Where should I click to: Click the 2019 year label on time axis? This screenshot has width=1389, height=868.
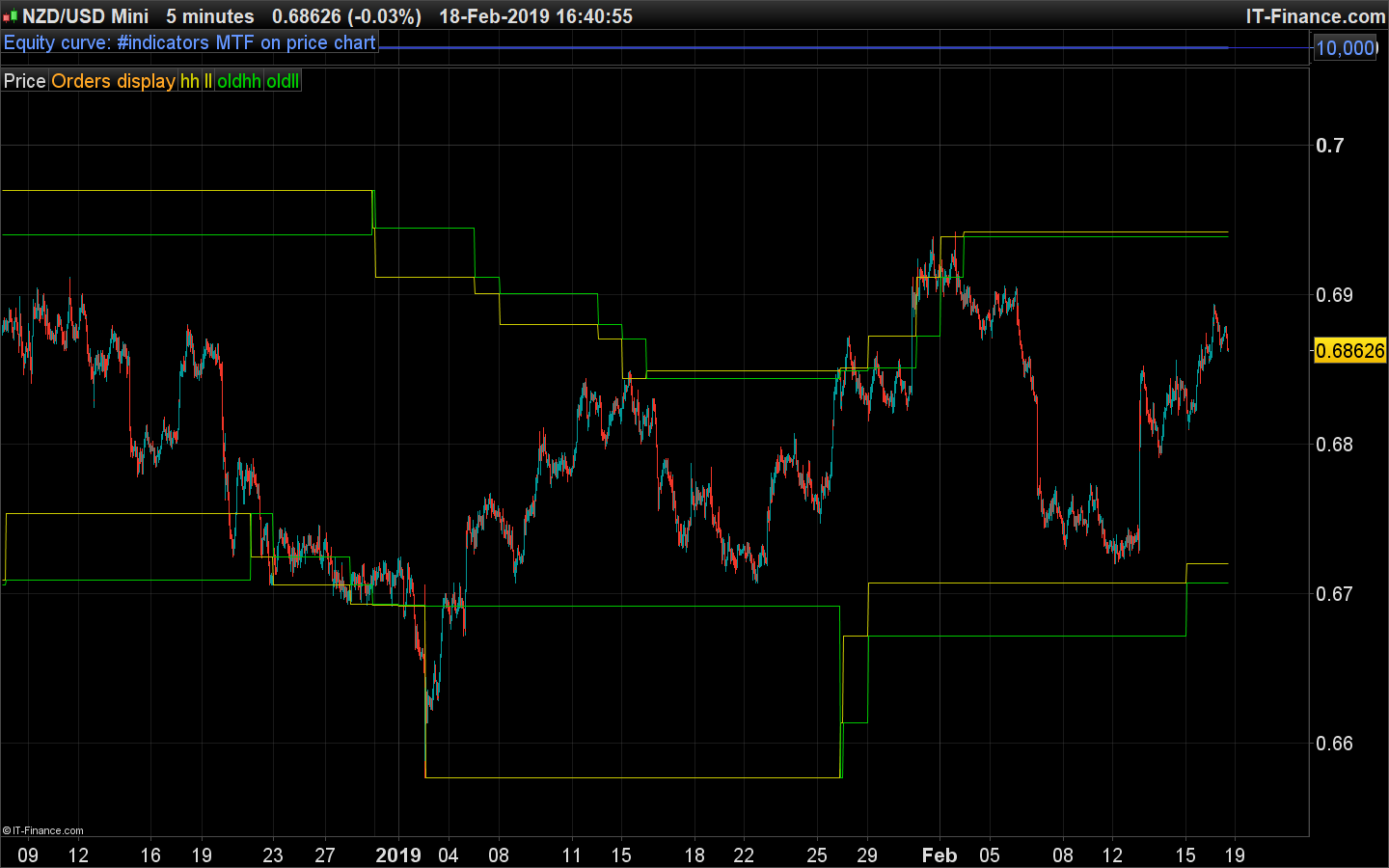click(398, 855)
